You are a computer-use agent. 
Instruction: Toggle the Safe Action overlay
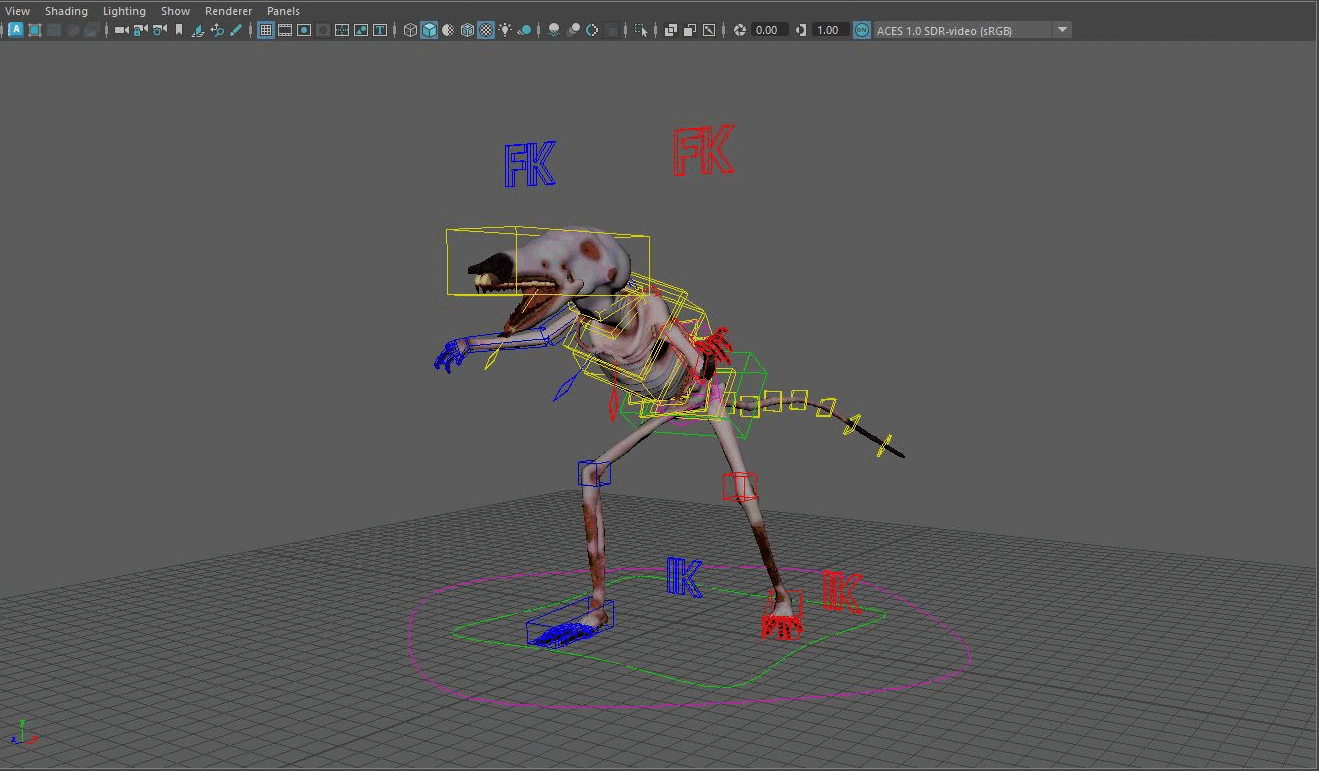tap(361, 30)
